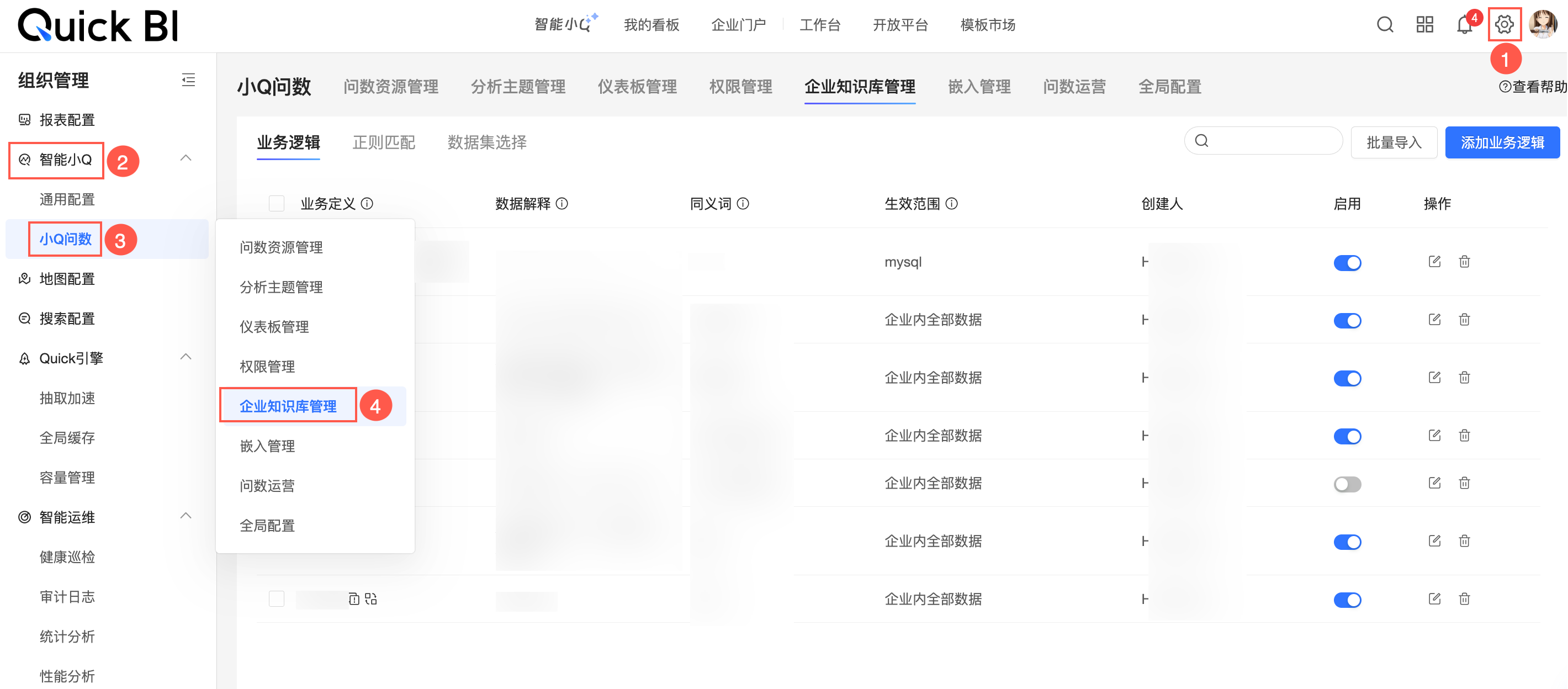Enable the switched-off toggle
This screenshot has height=689, width=1568.
1347,485
